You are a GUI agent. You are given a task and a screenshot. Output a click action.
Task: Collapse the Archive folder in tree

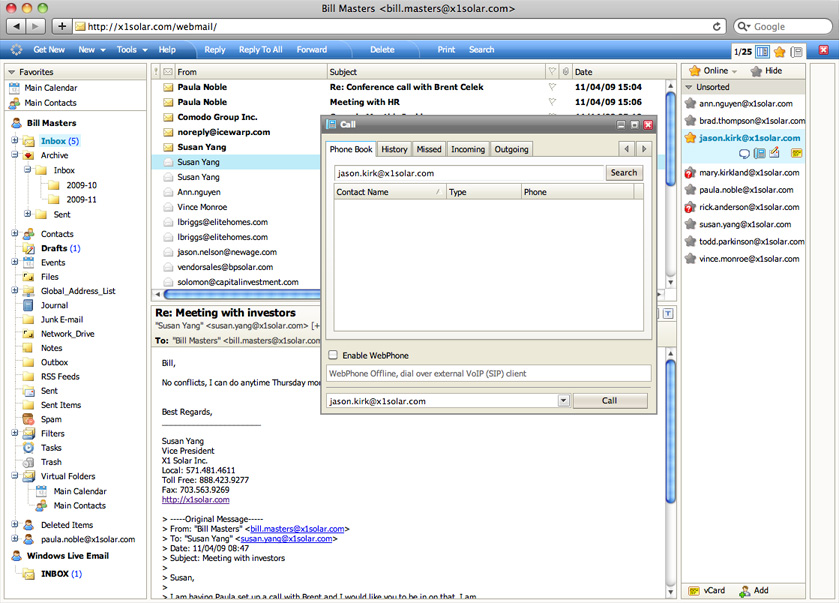coord(15,155)
